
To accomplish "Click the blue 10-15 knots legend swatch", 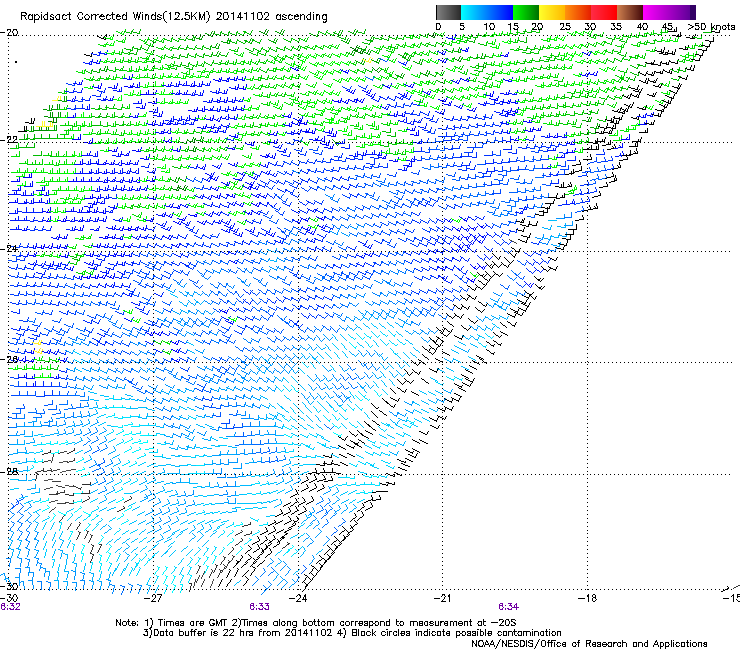I will [500, 12].
